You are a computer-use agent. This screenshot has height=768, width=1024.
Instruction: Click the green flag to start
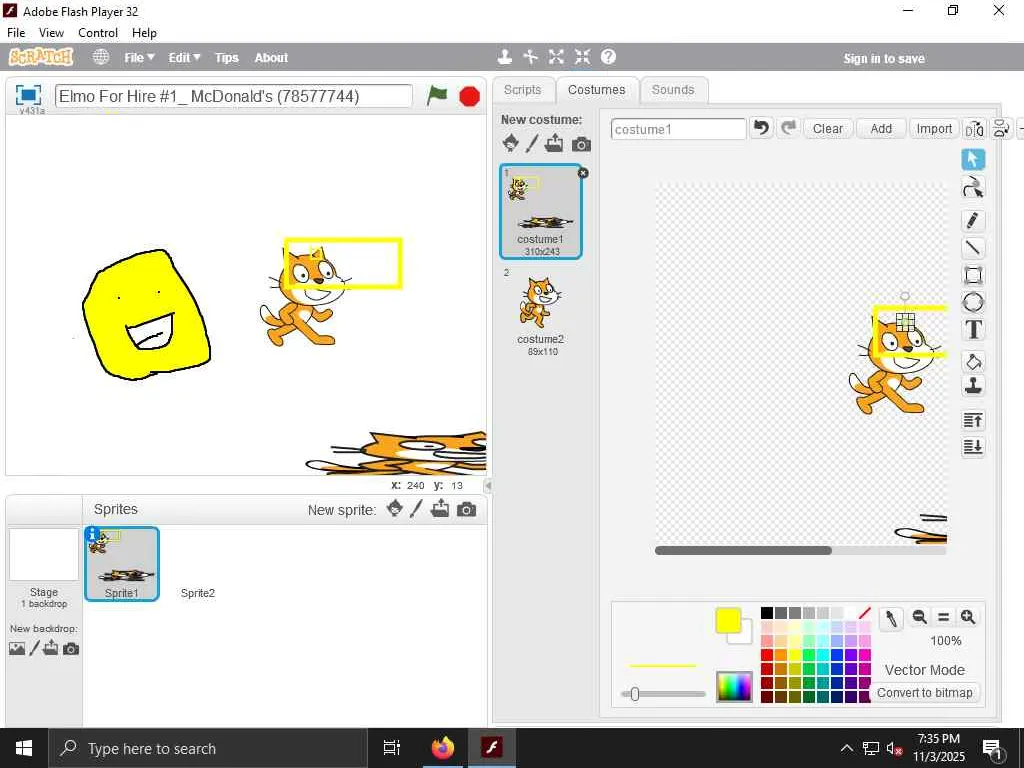[x=437, y=96]
